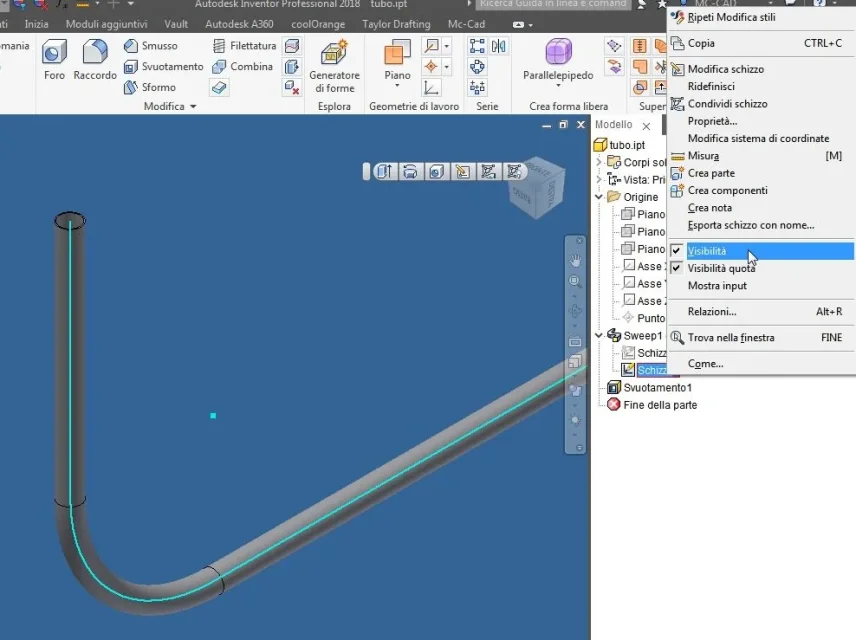
Task: Click the Combina tool icon
Action: click(219, 67)
